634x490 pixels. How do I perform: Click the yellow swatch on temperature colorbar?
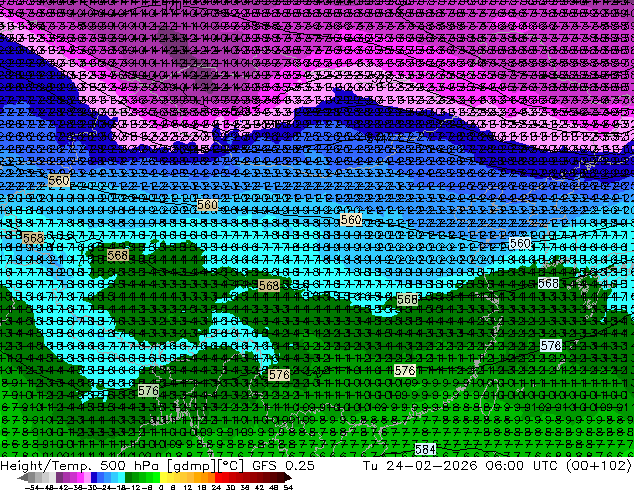[x=163, y=477]
